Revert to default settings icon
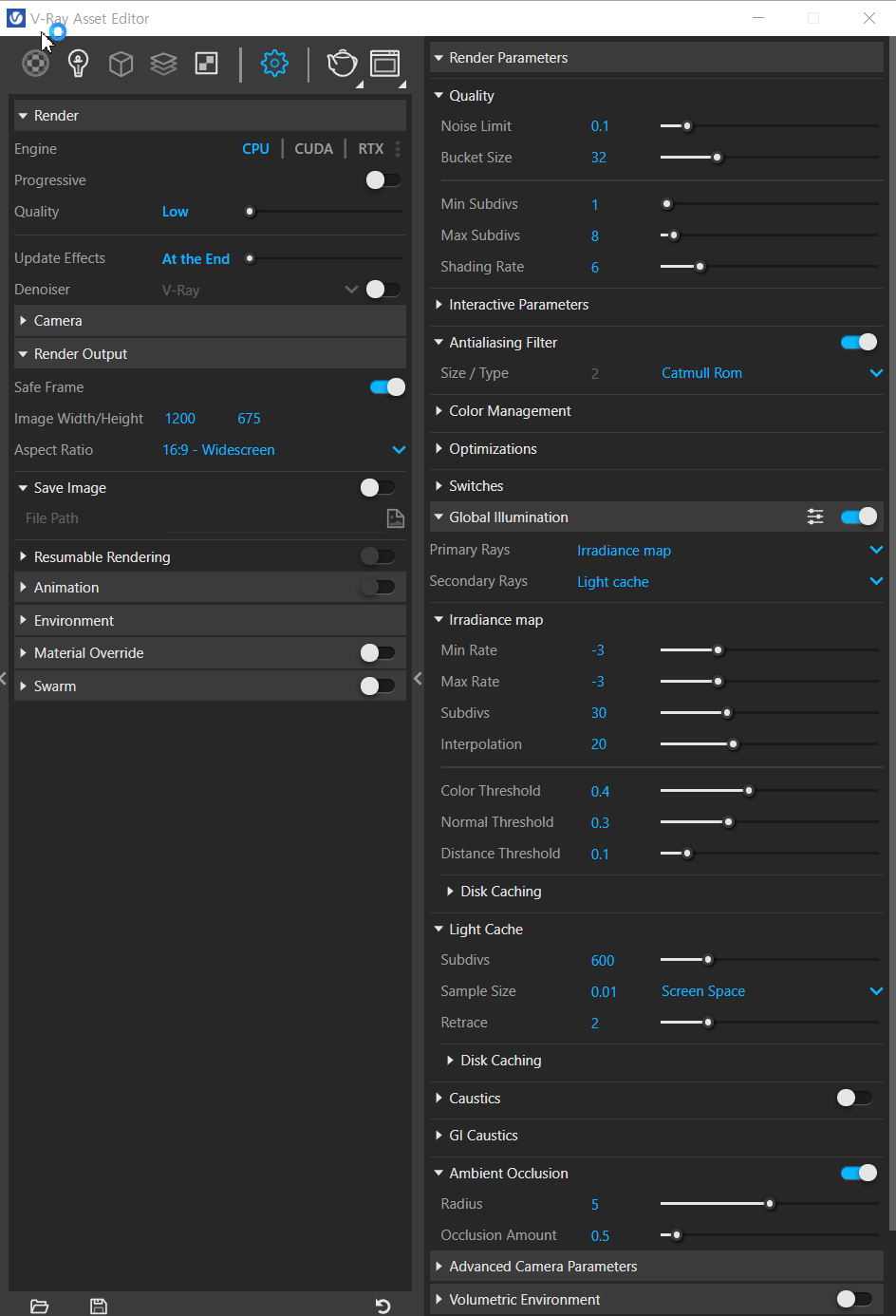Image resolution: width=896 pixels, height=1316 pixels. pos(383,1307)
